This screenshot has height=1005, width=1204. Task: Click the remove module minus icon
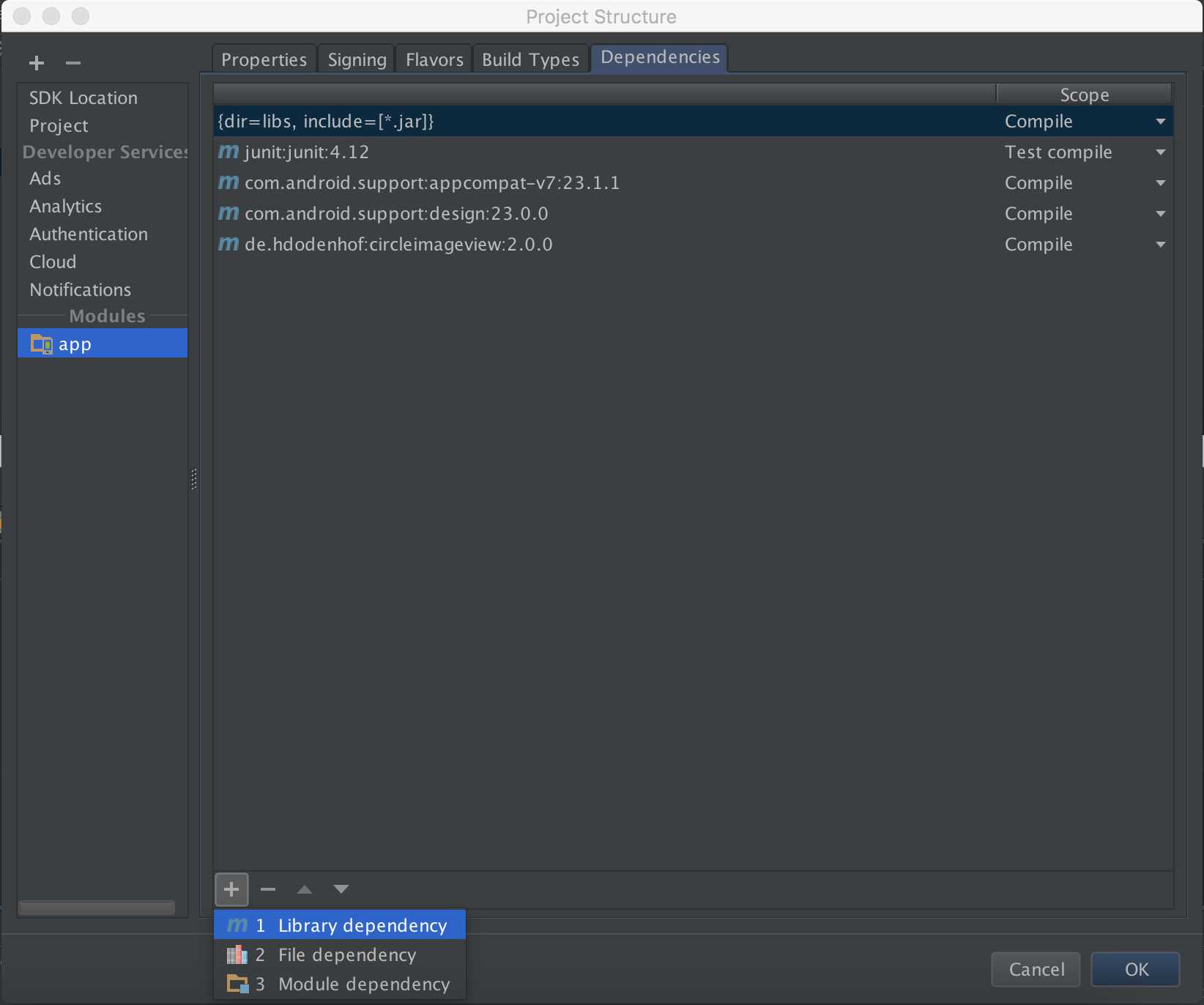coord(73,63)
